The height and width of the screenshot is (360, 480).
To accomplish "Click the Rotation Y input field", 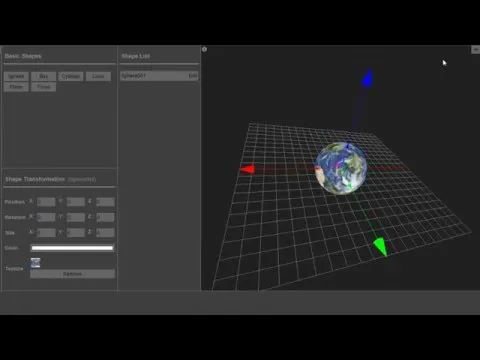I will 76,217.
